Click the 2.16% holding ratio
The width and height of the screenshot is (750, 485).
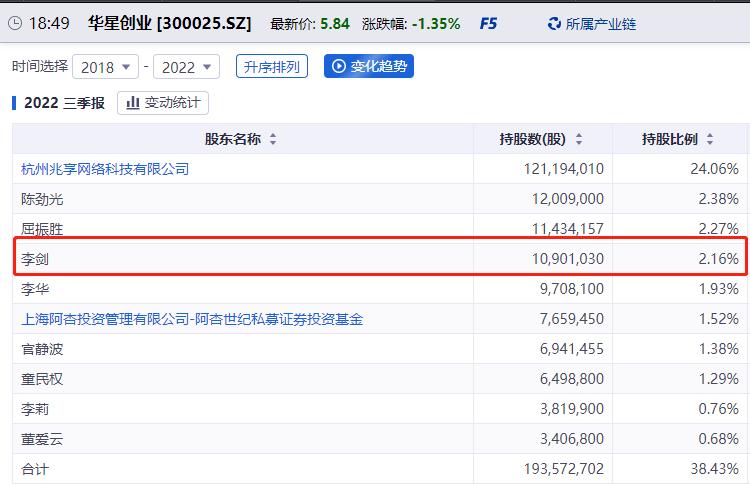click(718, 259)
